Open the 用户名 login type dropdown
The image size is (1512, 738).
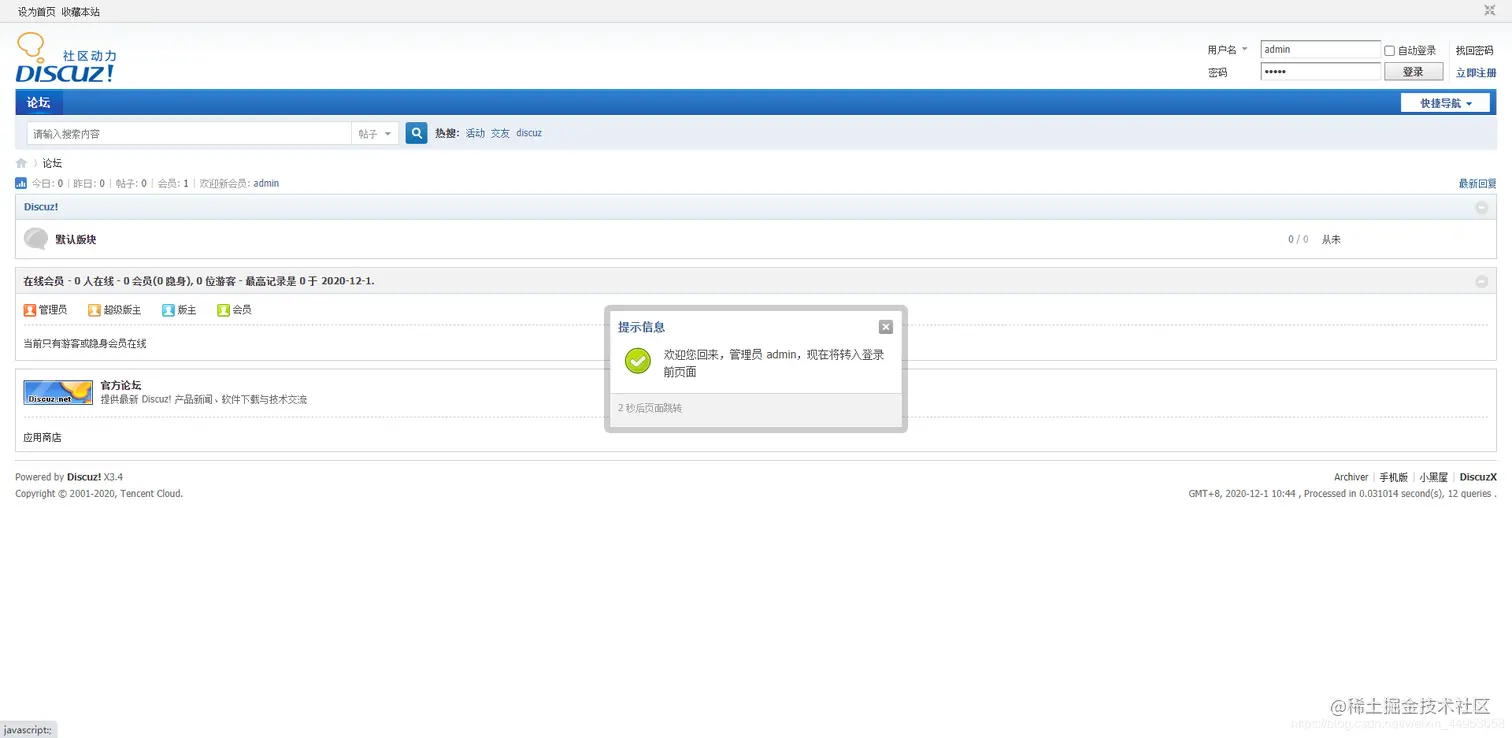coord(1228,50)
